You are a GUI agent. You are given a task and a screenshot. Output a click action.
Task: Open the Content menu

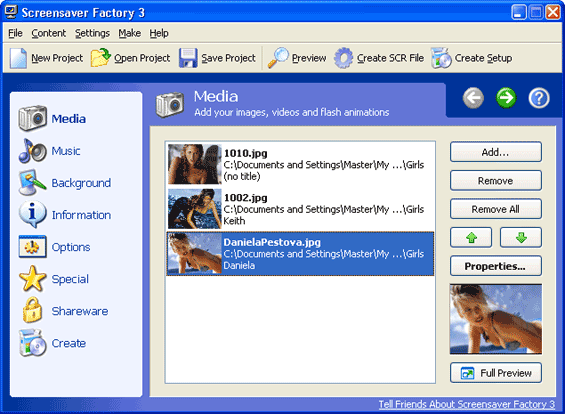coord(49,34)
